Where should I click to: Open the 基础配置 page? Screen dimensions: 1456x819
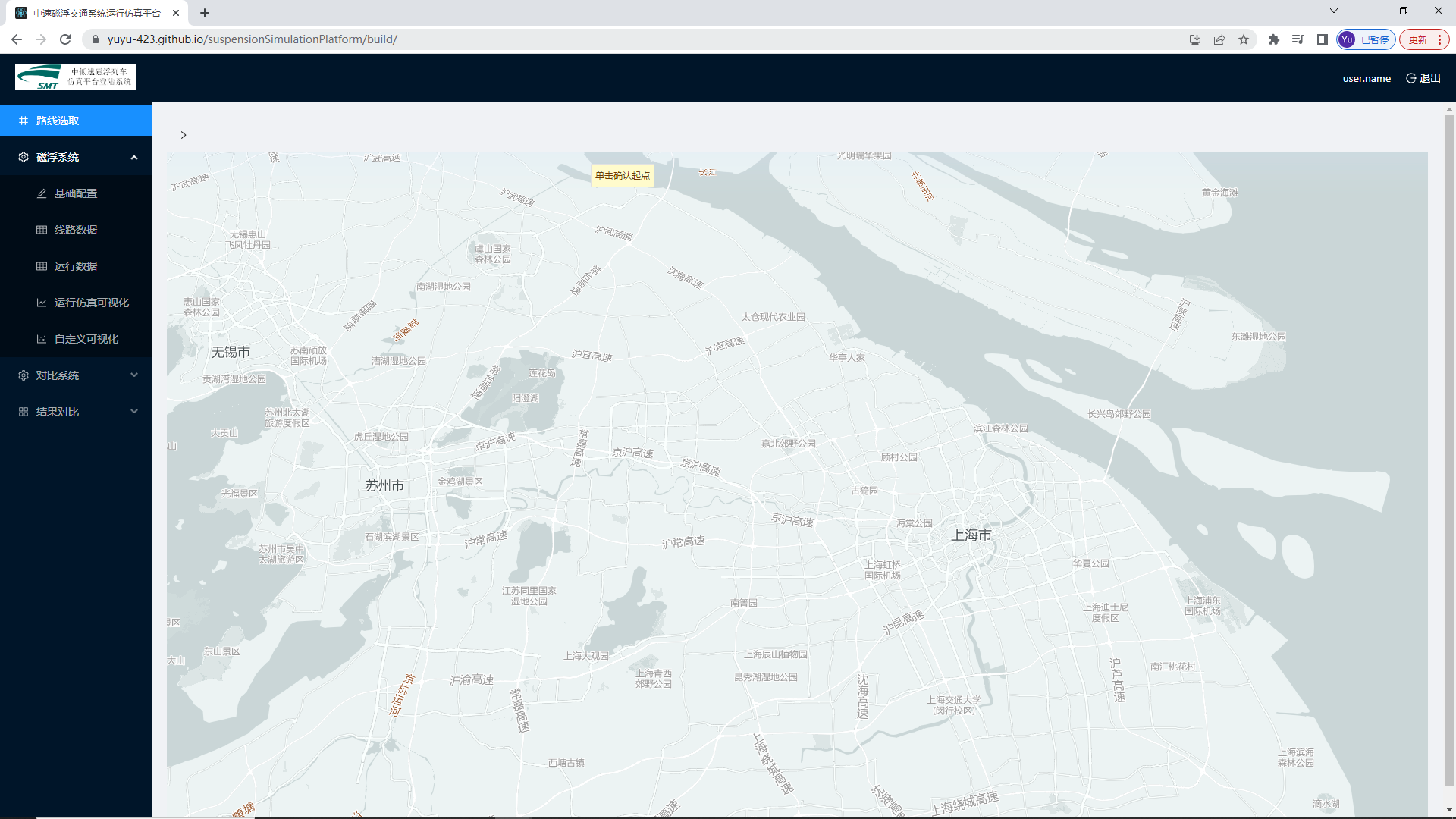76,193
